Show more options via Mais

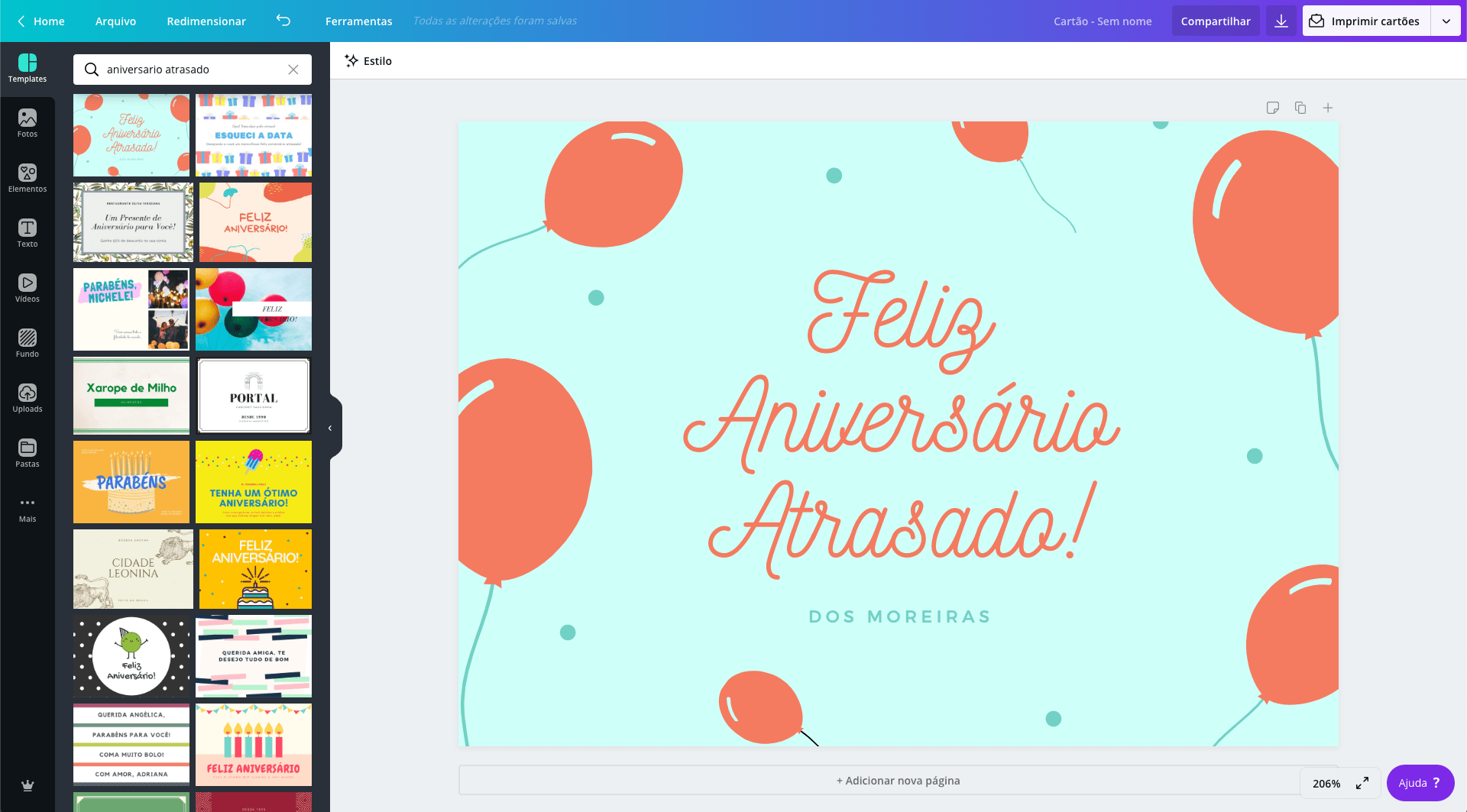tap(28, 509)
